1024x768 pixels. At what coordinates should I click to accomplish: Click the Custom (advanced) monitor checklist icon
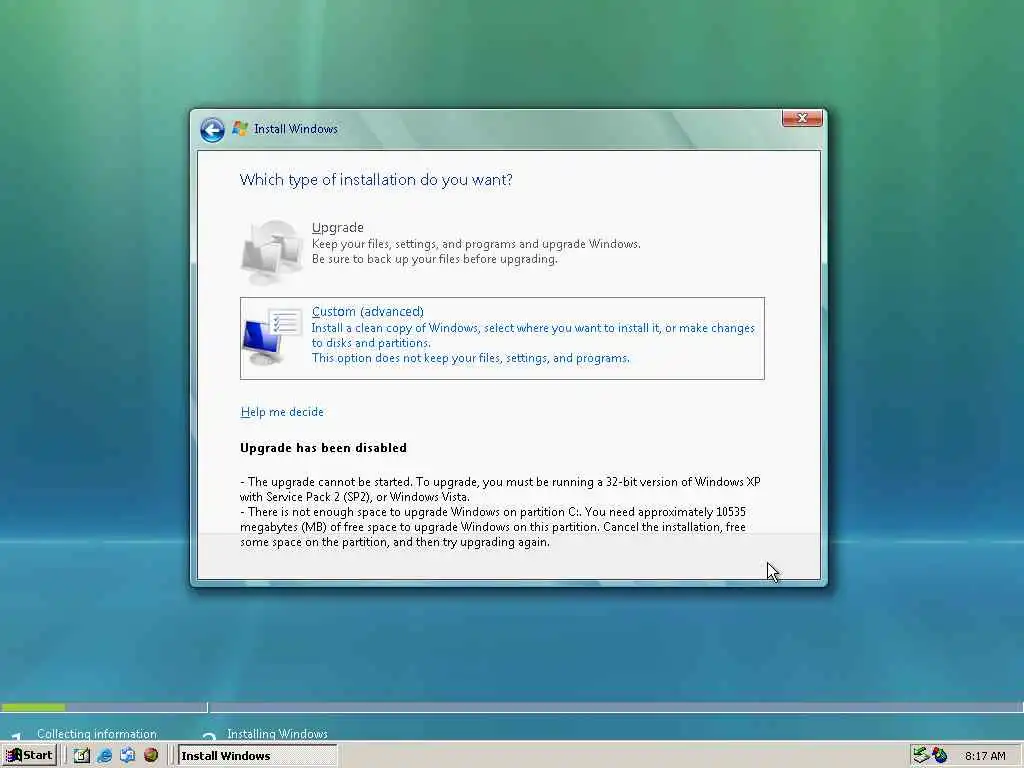[x=272, y=338]
